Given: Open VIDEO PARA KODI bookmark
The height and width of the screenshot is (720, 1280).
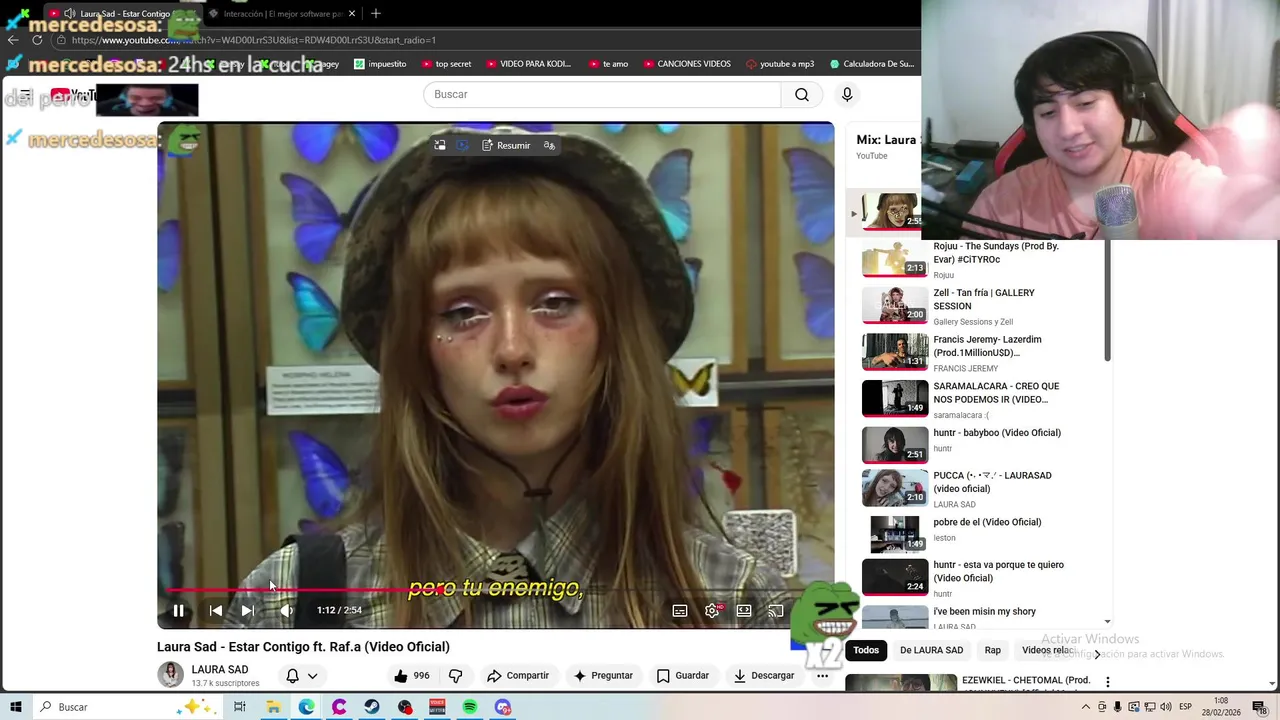Looking at the screenshot, I should (528, 64).
